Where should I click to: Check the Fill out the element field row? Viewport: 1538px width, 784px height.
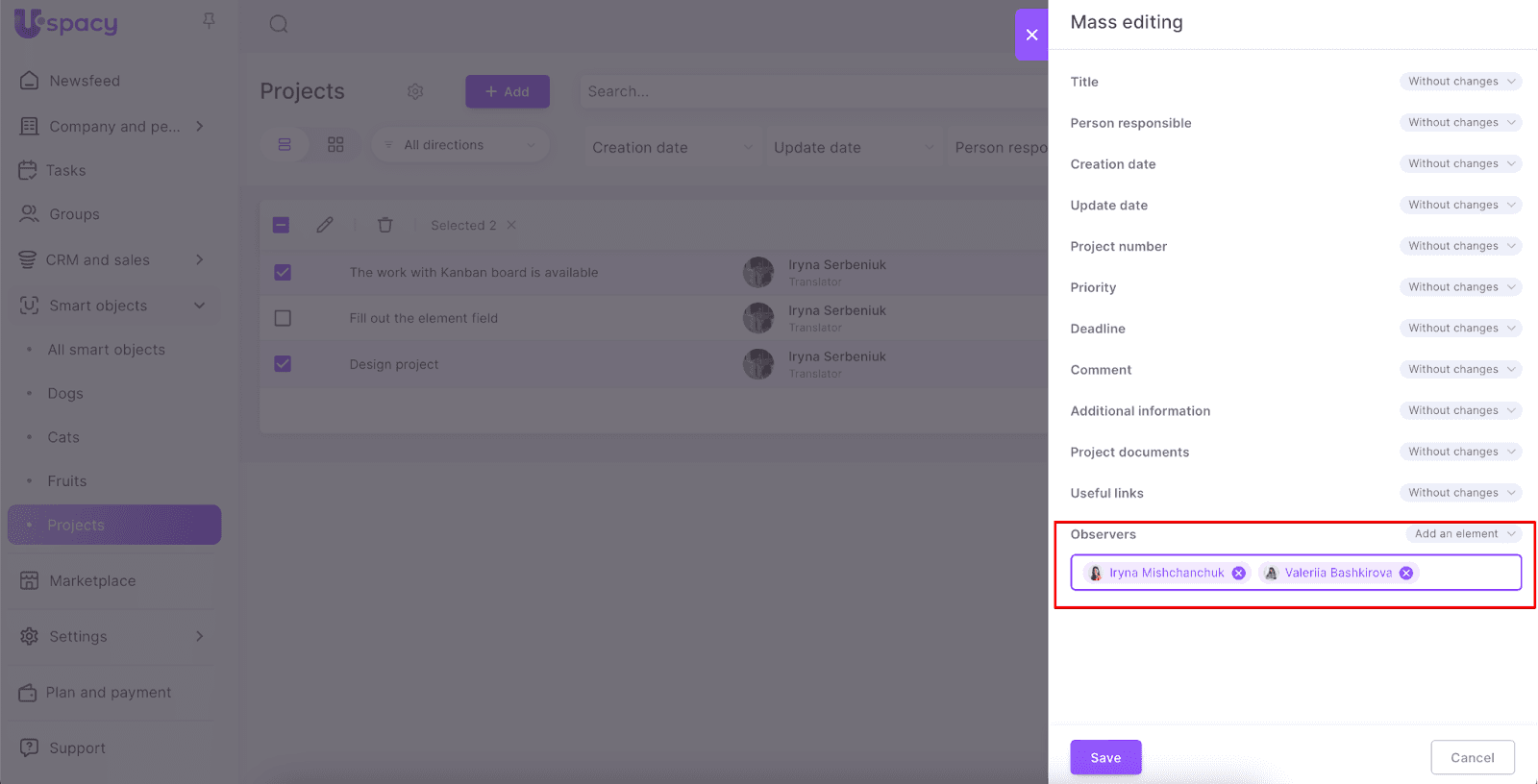[283, 318]
